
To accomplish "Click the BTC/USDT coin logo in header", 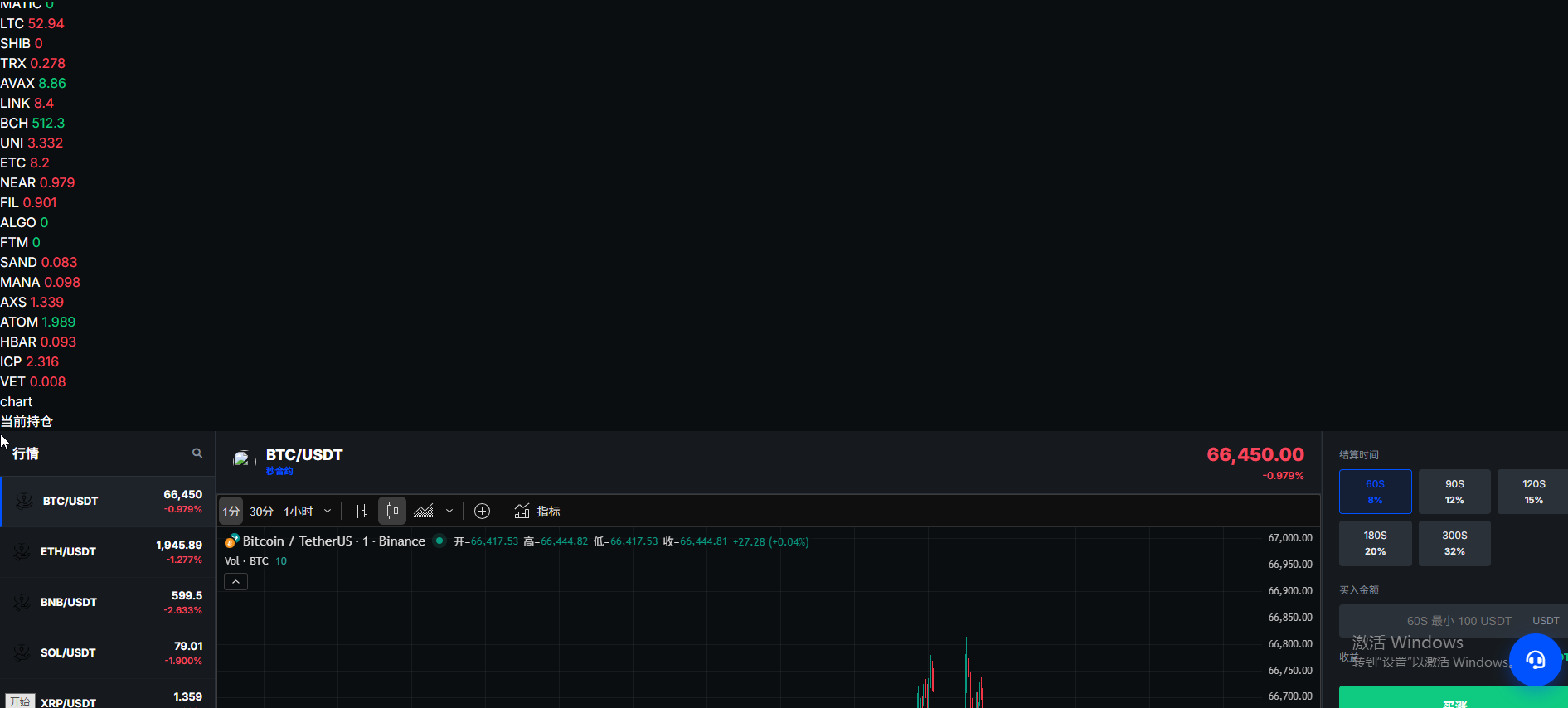I will point(243,460).
